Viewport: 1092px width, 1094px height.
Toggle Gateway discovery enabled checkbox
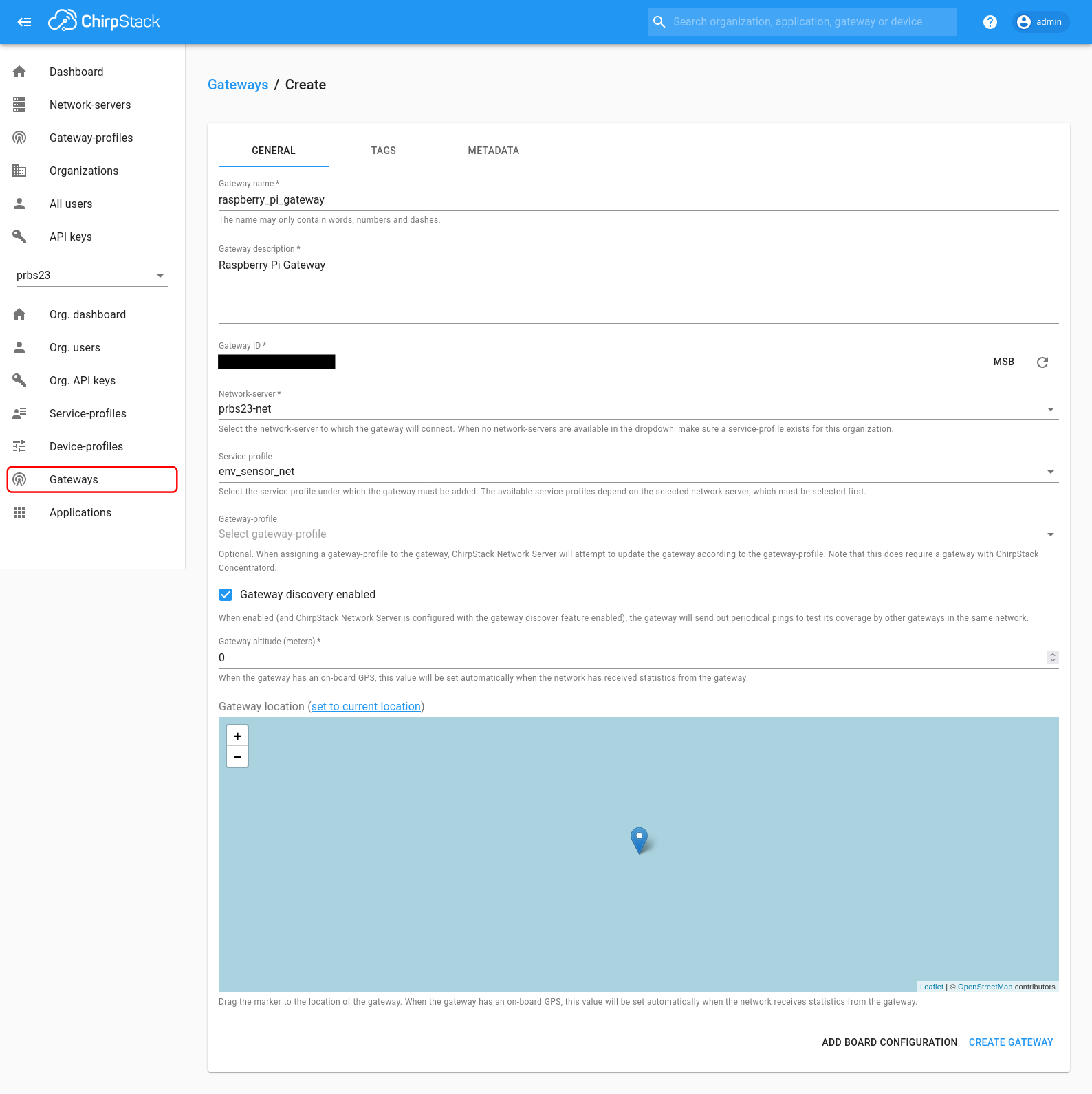[x=226, y=595]
